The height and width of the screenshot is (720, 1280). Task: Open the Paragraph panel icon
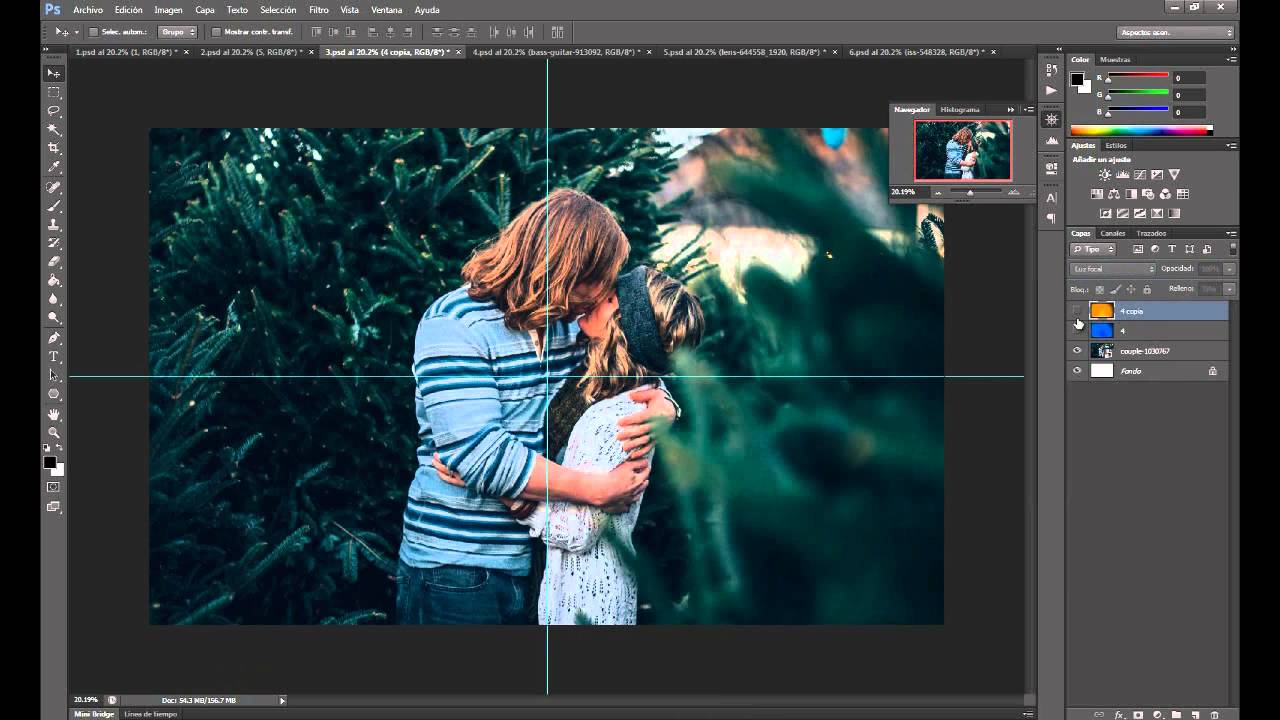tap(1051, 218)
